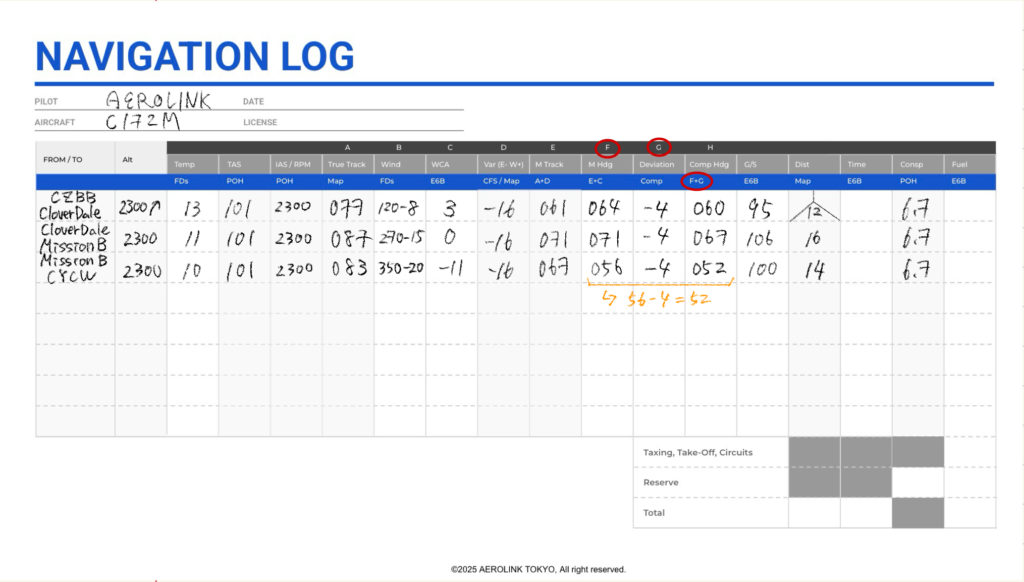The image size is (1024, 582).
Task: Click the Comp Hdg column header
Action: tap(709, 164)
